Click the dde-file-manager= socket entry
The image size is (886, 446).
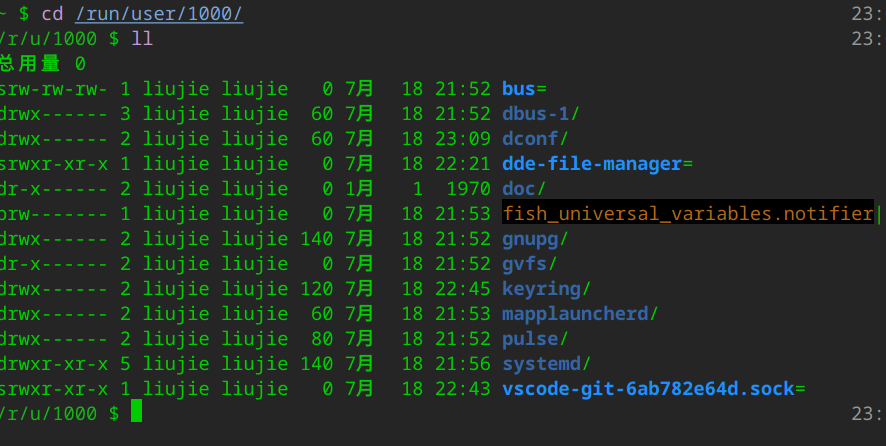coord(597,164)
